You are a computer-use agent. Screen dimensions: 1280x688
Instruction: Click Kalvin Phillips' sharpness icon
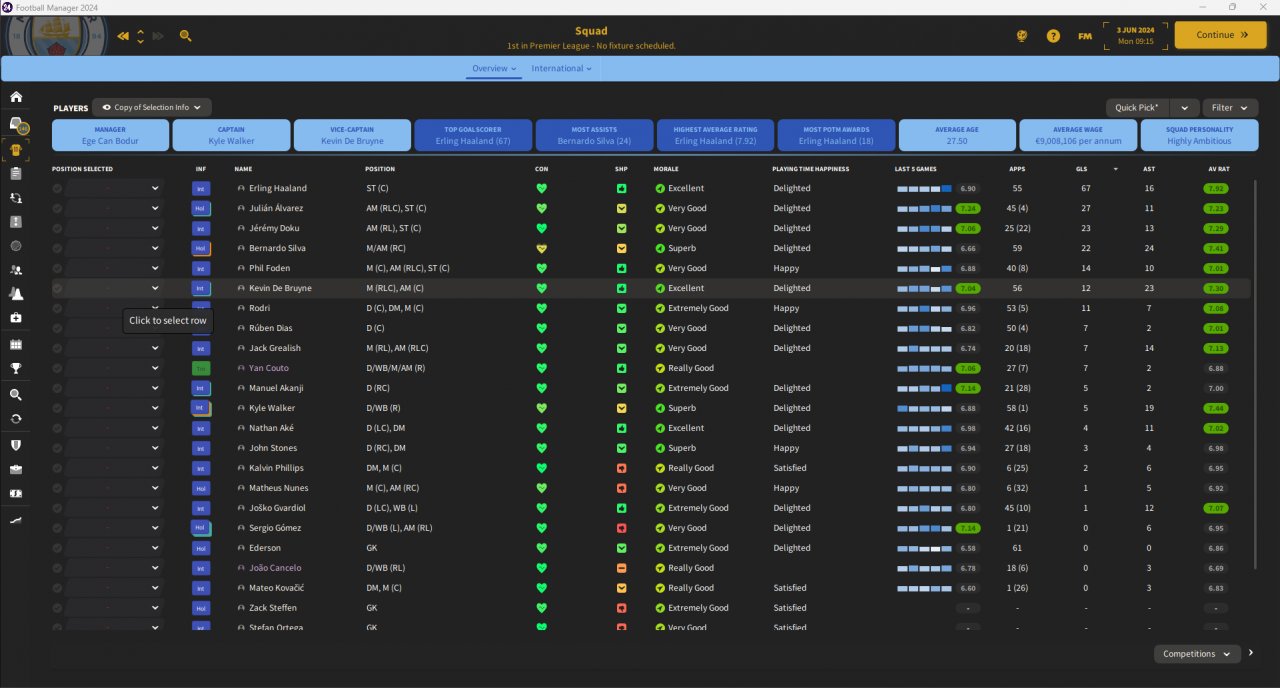[x=621, y=468]
